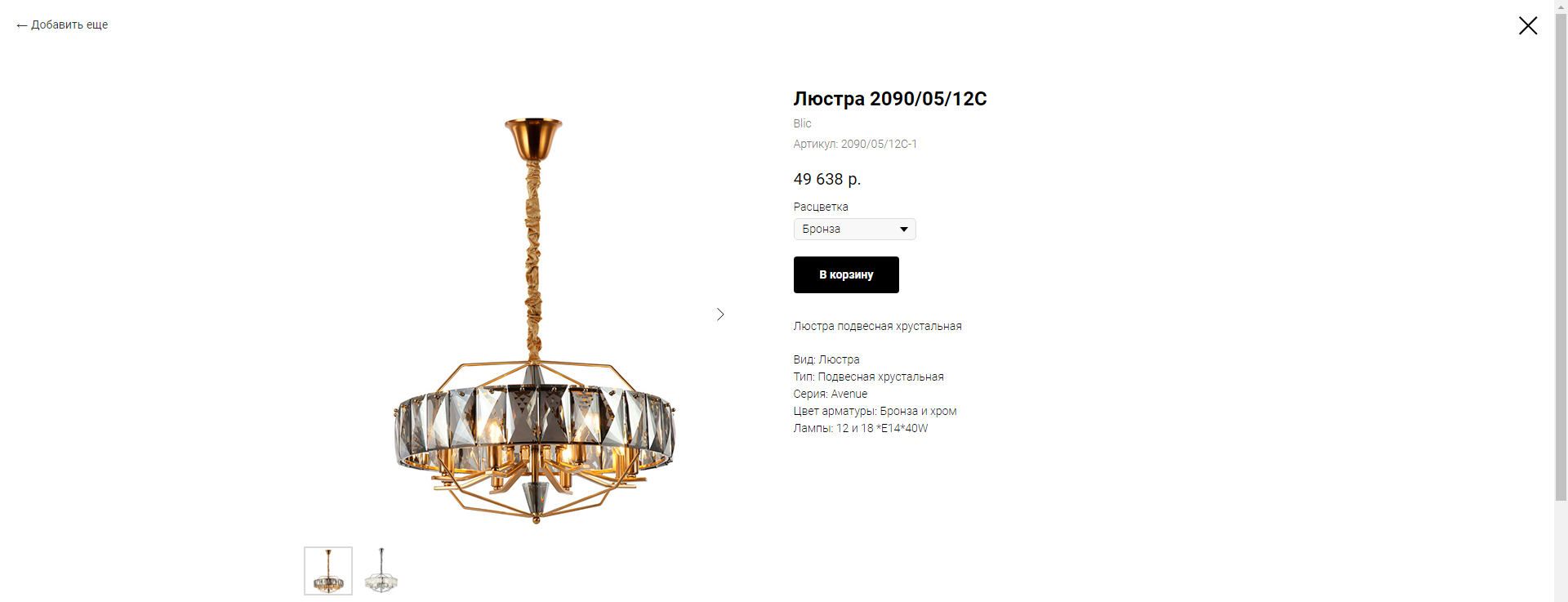The height and width of the screenshot is (602, 1568).
Task: Click the Люстра 2090/05/12C title
Action: 890,99
